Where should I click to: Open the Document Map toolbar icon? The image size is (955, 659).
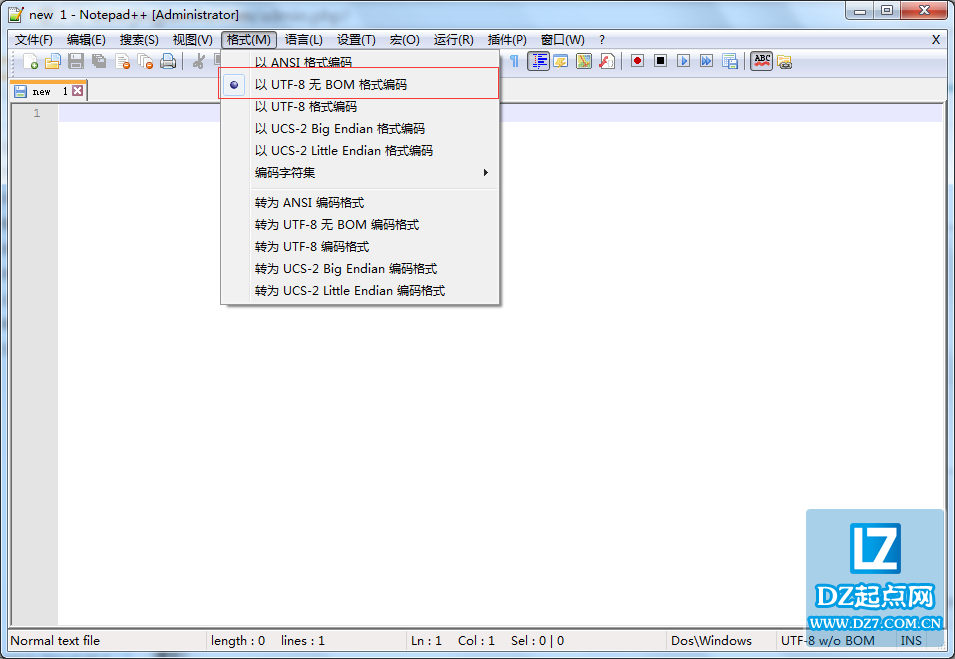[584, 62]
